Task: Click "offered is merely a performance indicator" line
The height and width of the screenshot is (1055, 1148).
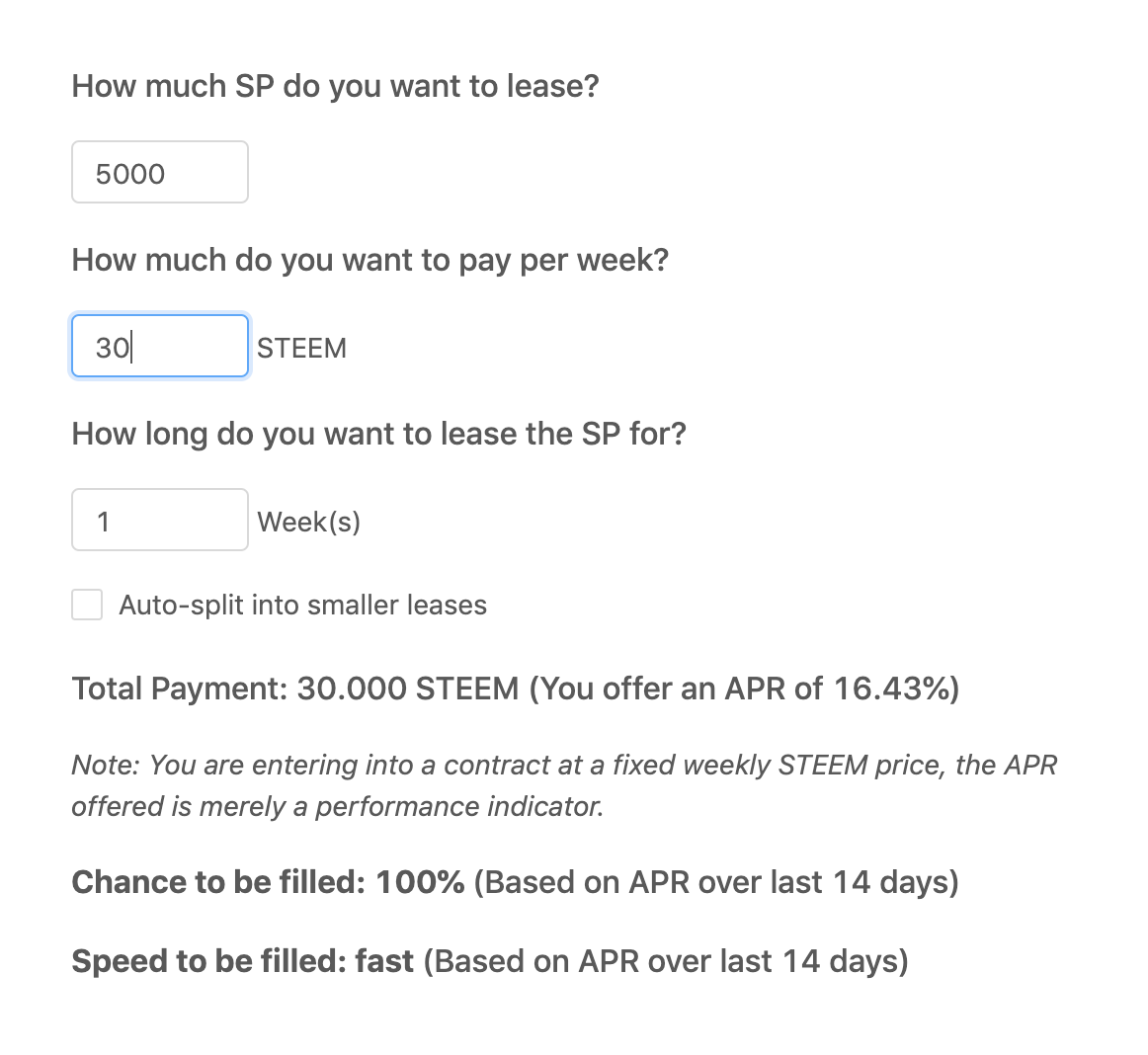Action: tap(337, 807)
